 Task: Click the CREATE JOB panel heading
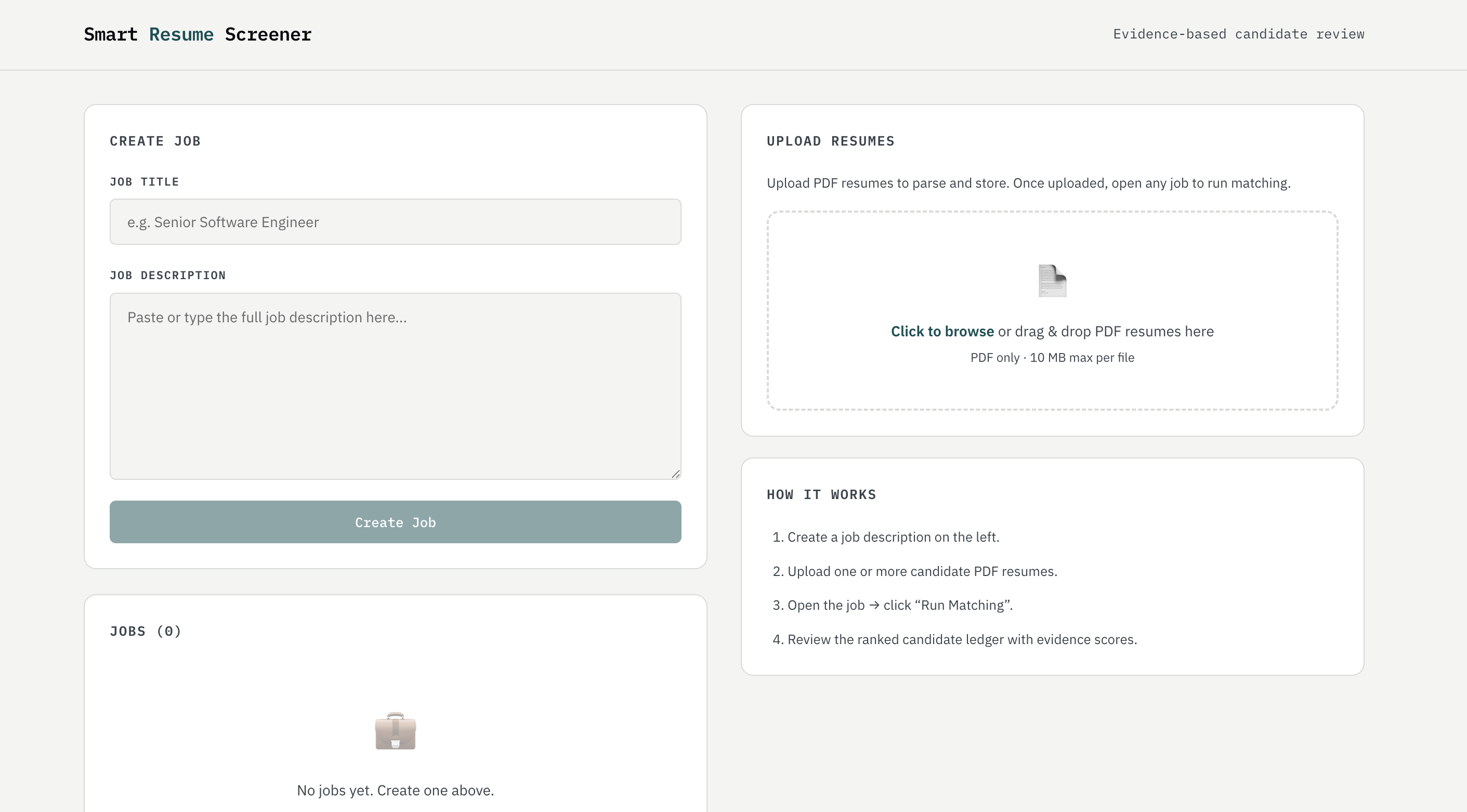click(x=155, y=141)
